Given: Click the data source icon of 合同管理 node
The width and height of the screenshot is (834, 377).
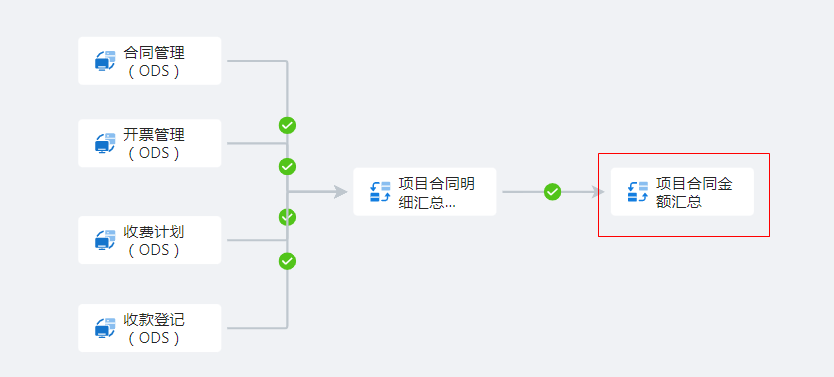Looking at the screenshot, I should 105,61.
